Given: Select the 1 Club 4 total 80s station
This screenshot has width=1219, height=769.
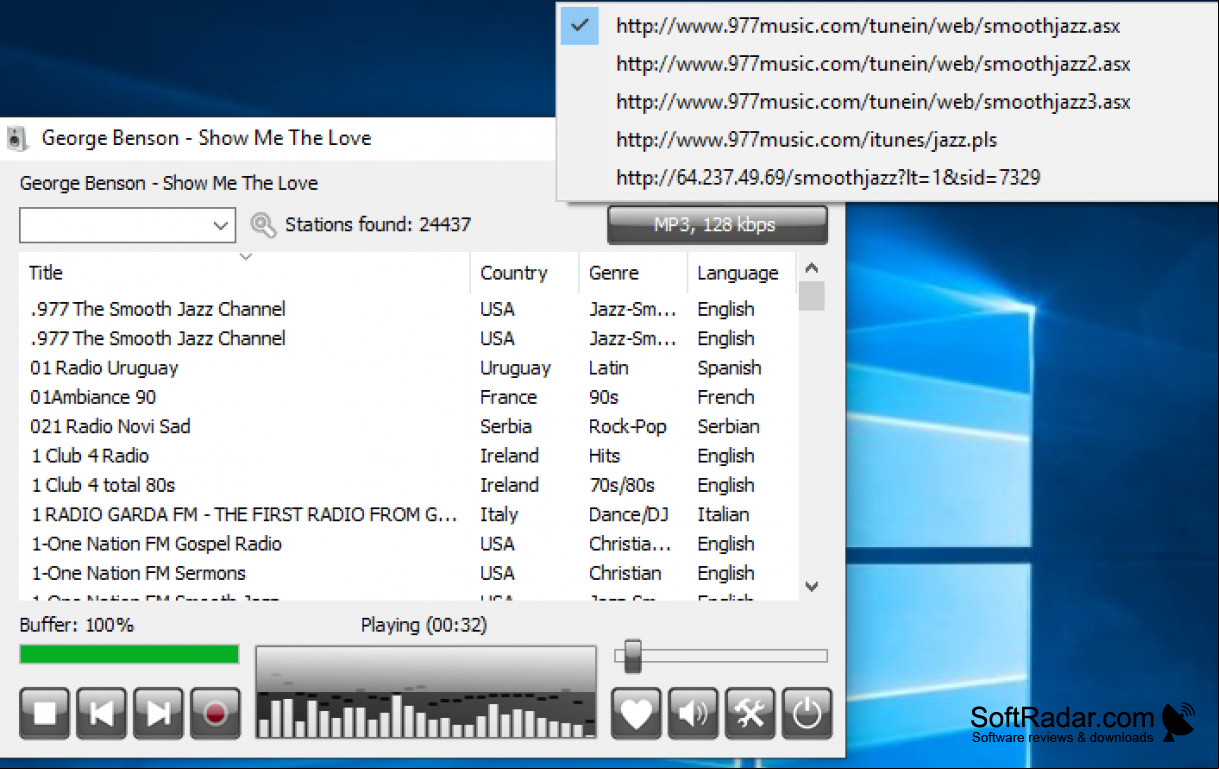Looking at the screenshot, I should click(x=410, y=485).
